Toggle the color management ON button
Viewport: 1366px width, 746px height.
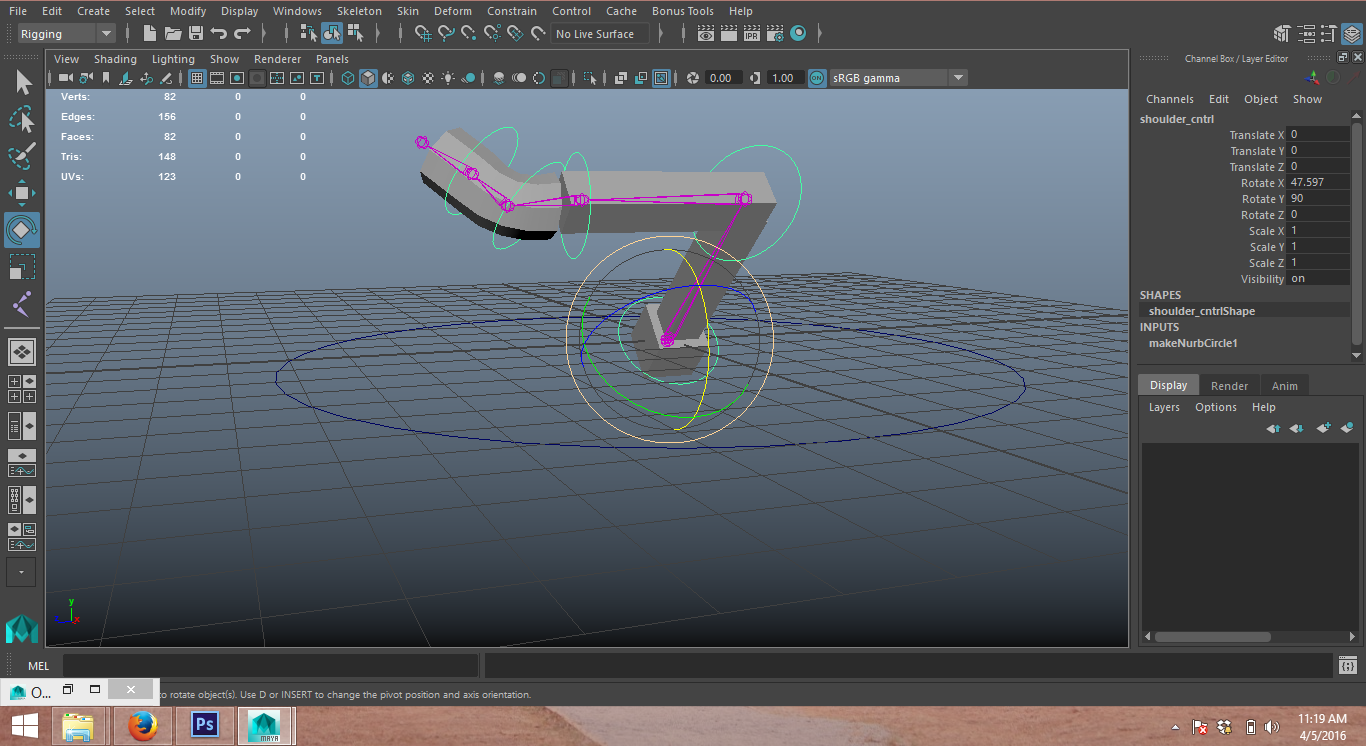click(817, 78)
